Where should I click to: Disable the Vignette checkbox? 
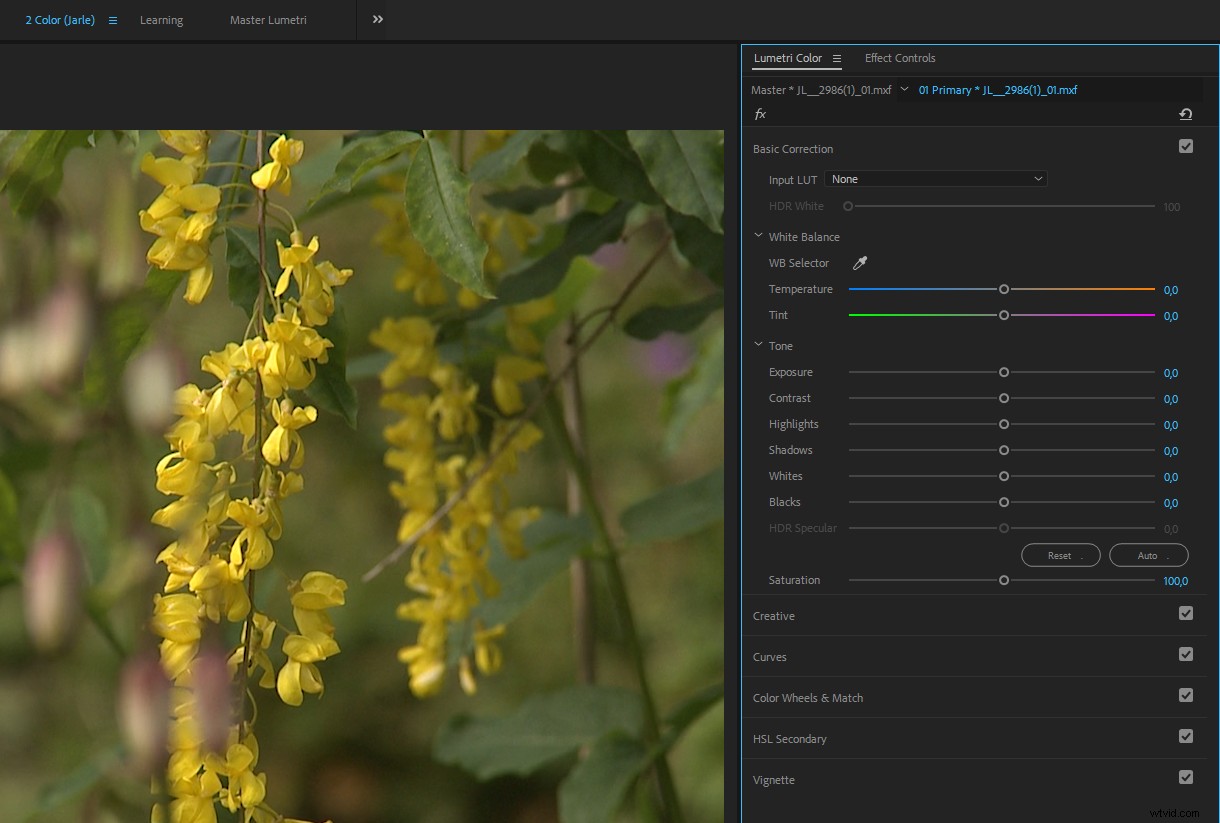1186,777
